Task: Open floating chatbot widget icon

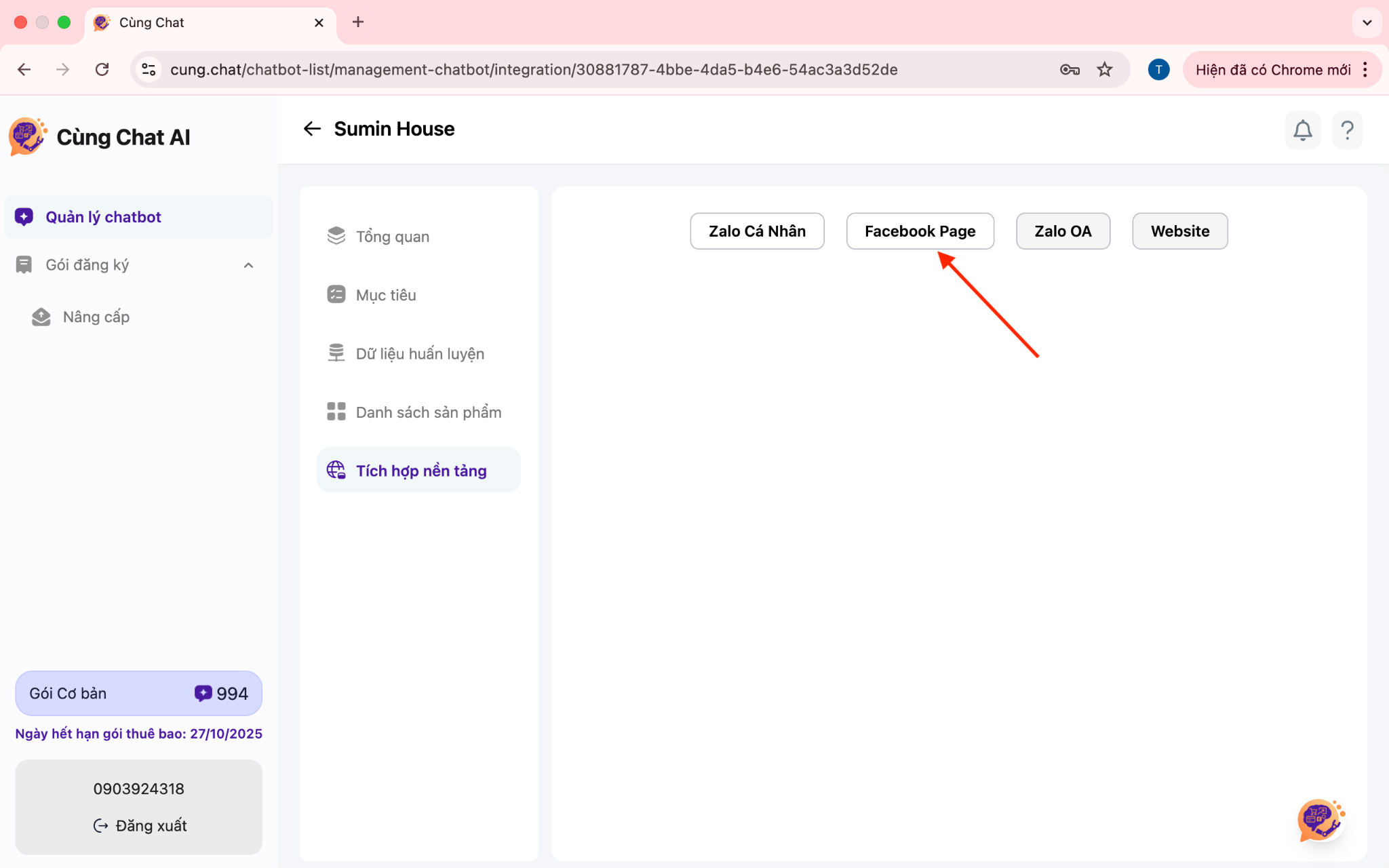Action: (1320, 819)
